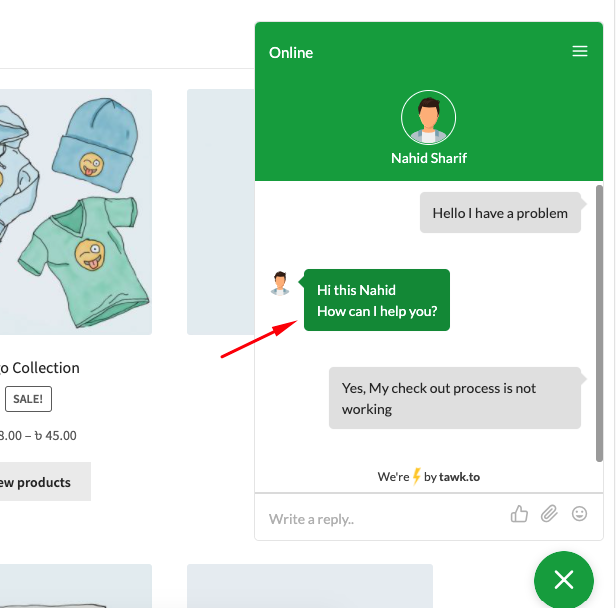Close the chat with the round X button
616x608 pixels.
564,580
